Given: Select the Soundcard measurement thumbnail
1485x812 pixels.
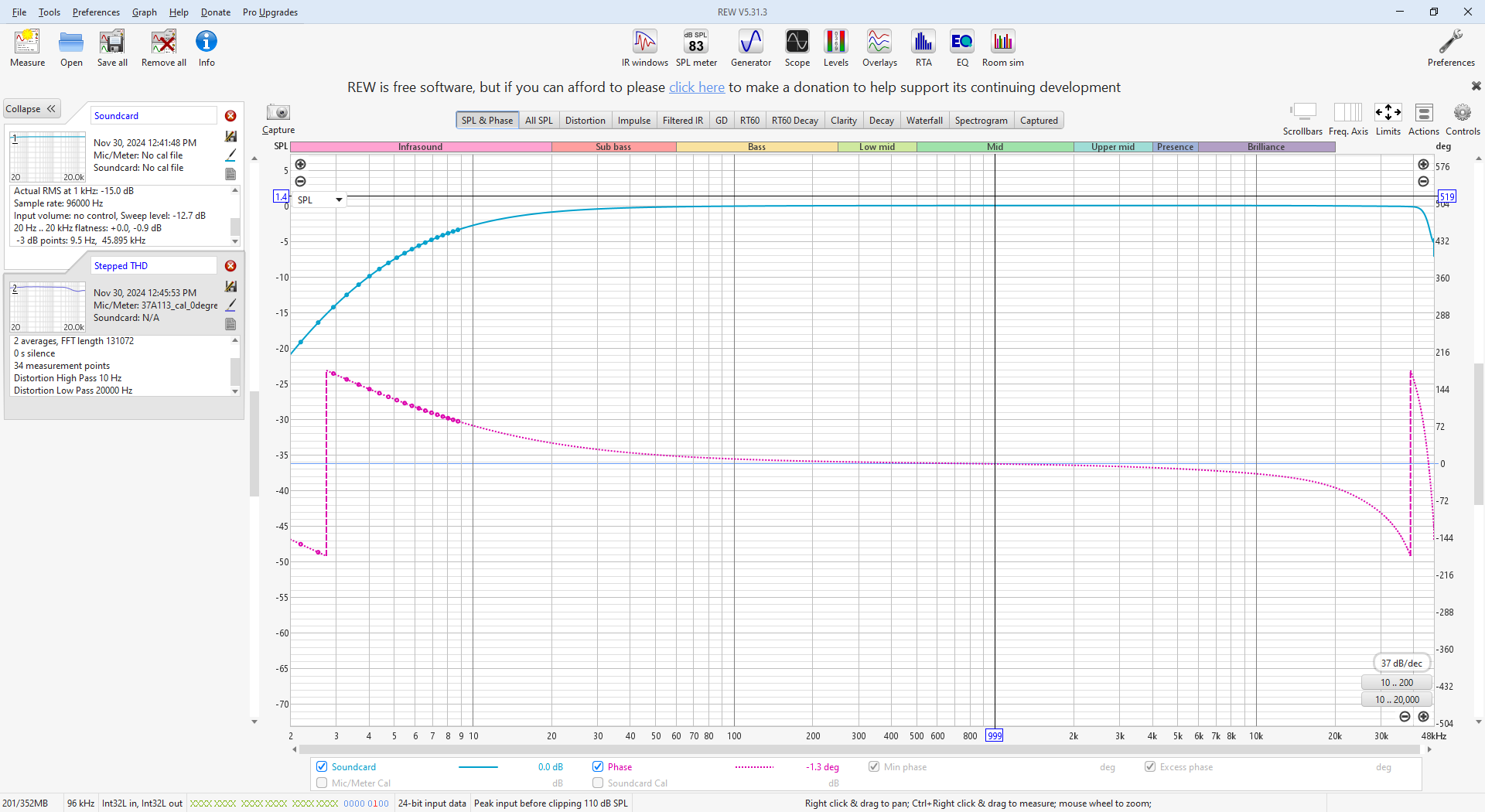Looking at the screenshot, I should [x=47, y=157].
